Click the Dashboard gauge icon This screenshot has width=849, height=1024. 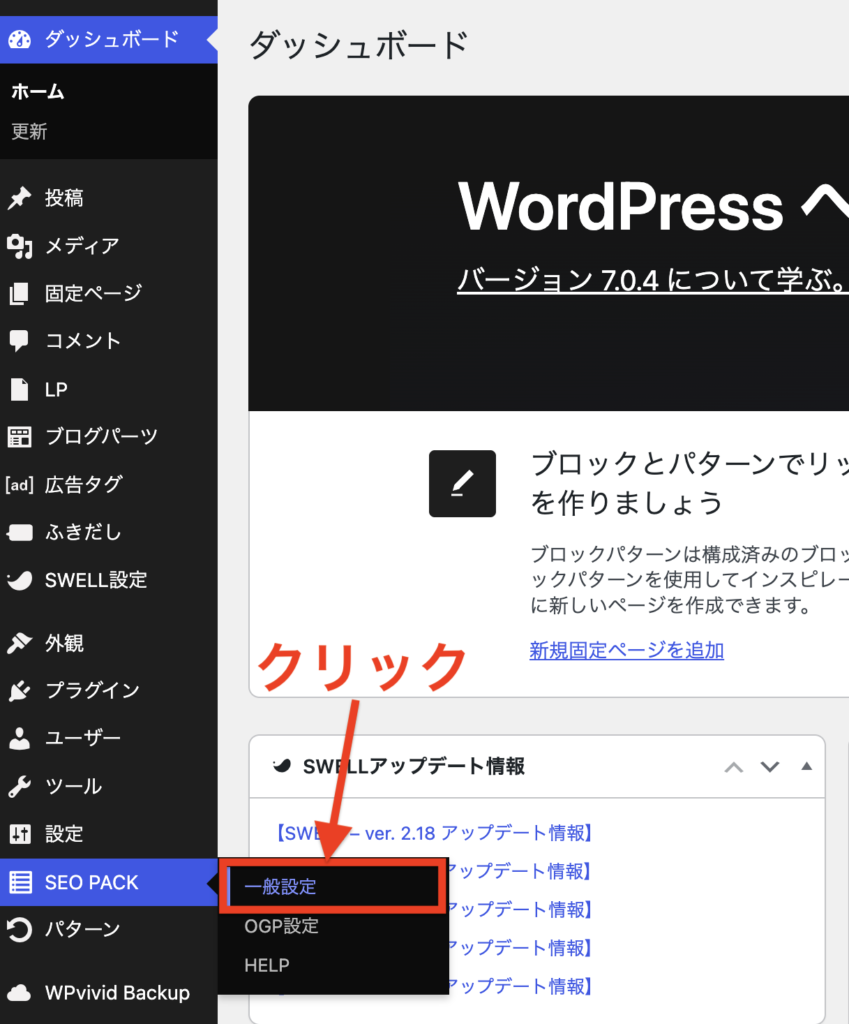click(x=20, y=39)
